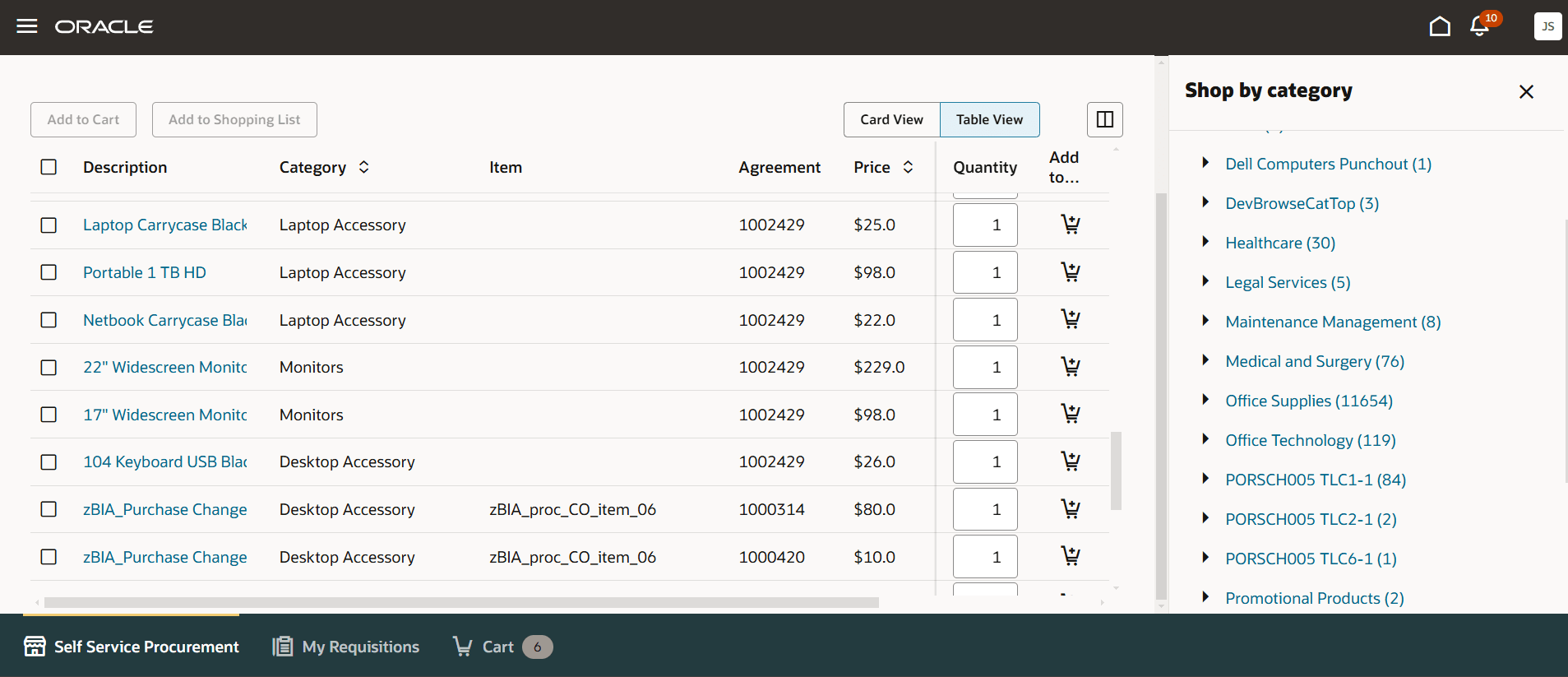Select all rows with header checkbox

coord(49,167)
